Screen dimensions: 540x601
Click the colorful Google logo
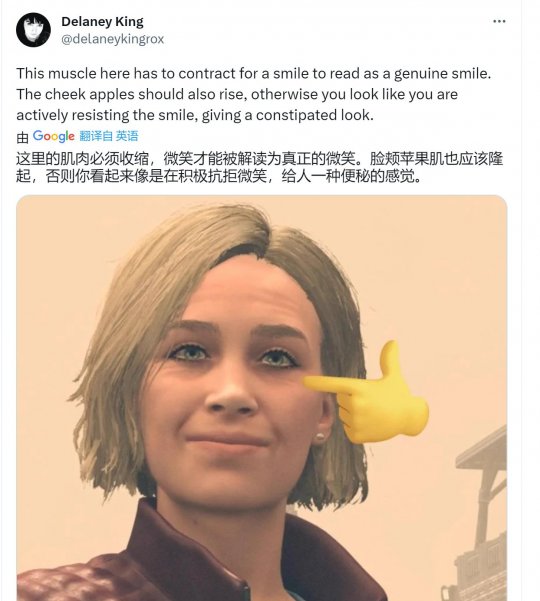click(54, 136)
